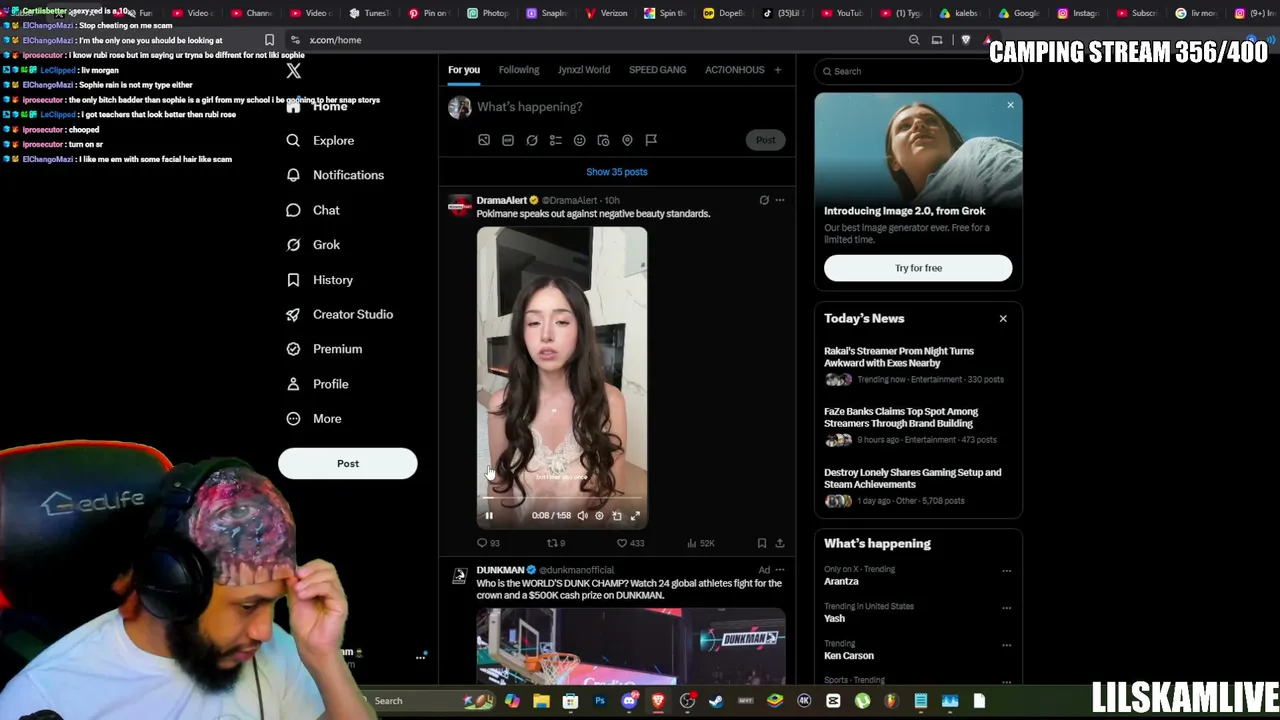Click the X Search input field
This screenshot has width=1280, height=720.
pos(918,71)
